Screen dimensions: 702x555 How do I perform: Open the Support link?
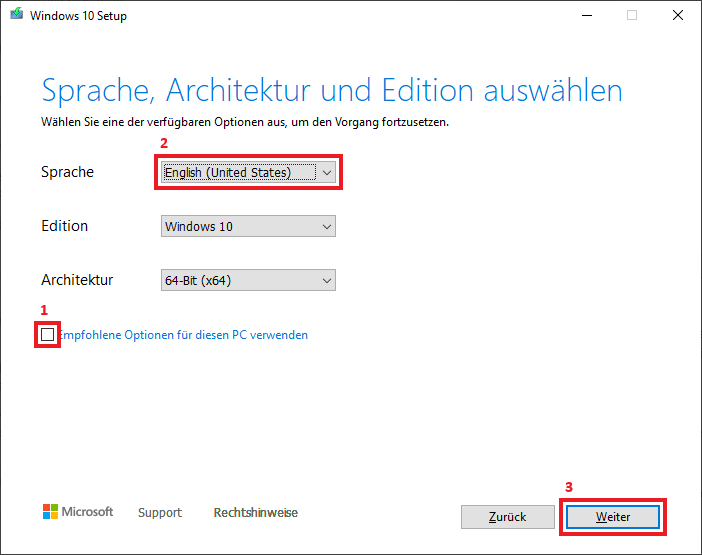pyautogui.click(x=160, y=512)
